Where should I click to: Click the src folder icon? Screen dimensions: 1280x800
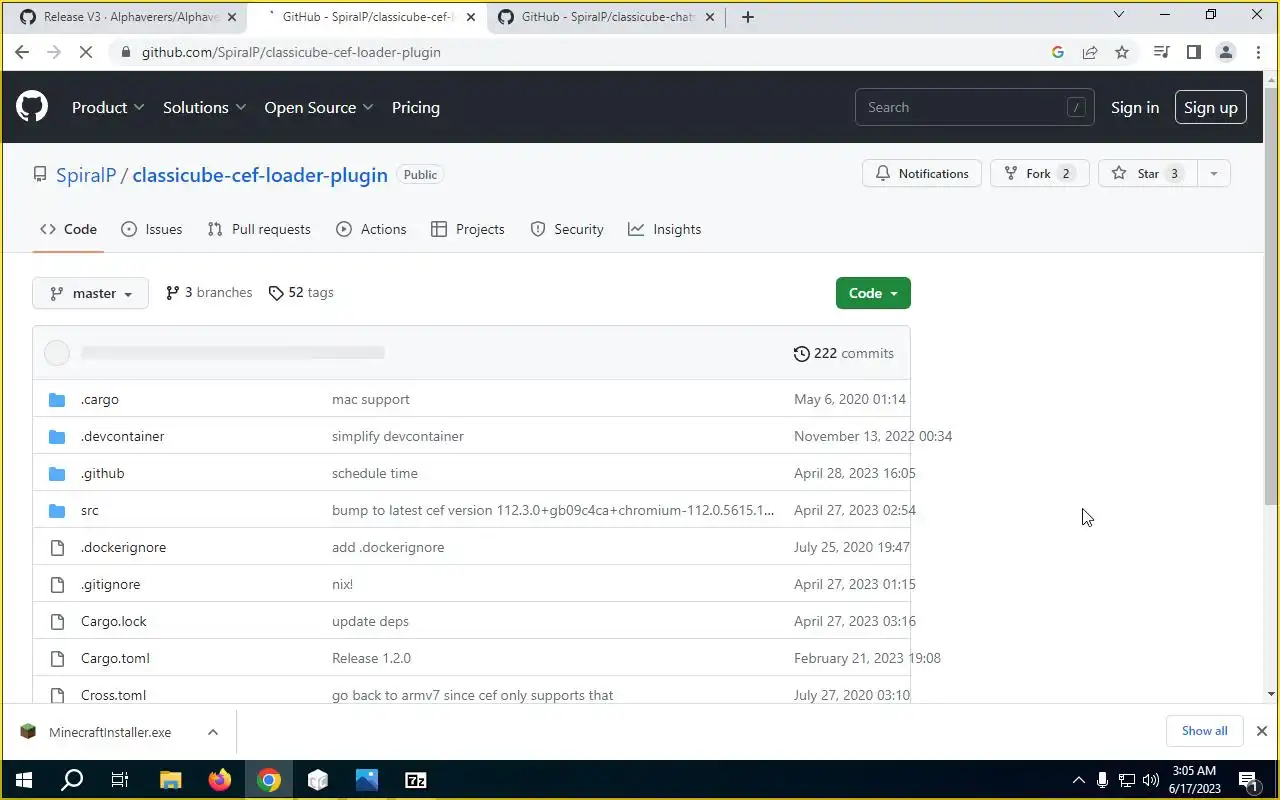pyautogui.click(x=57, y=511)
